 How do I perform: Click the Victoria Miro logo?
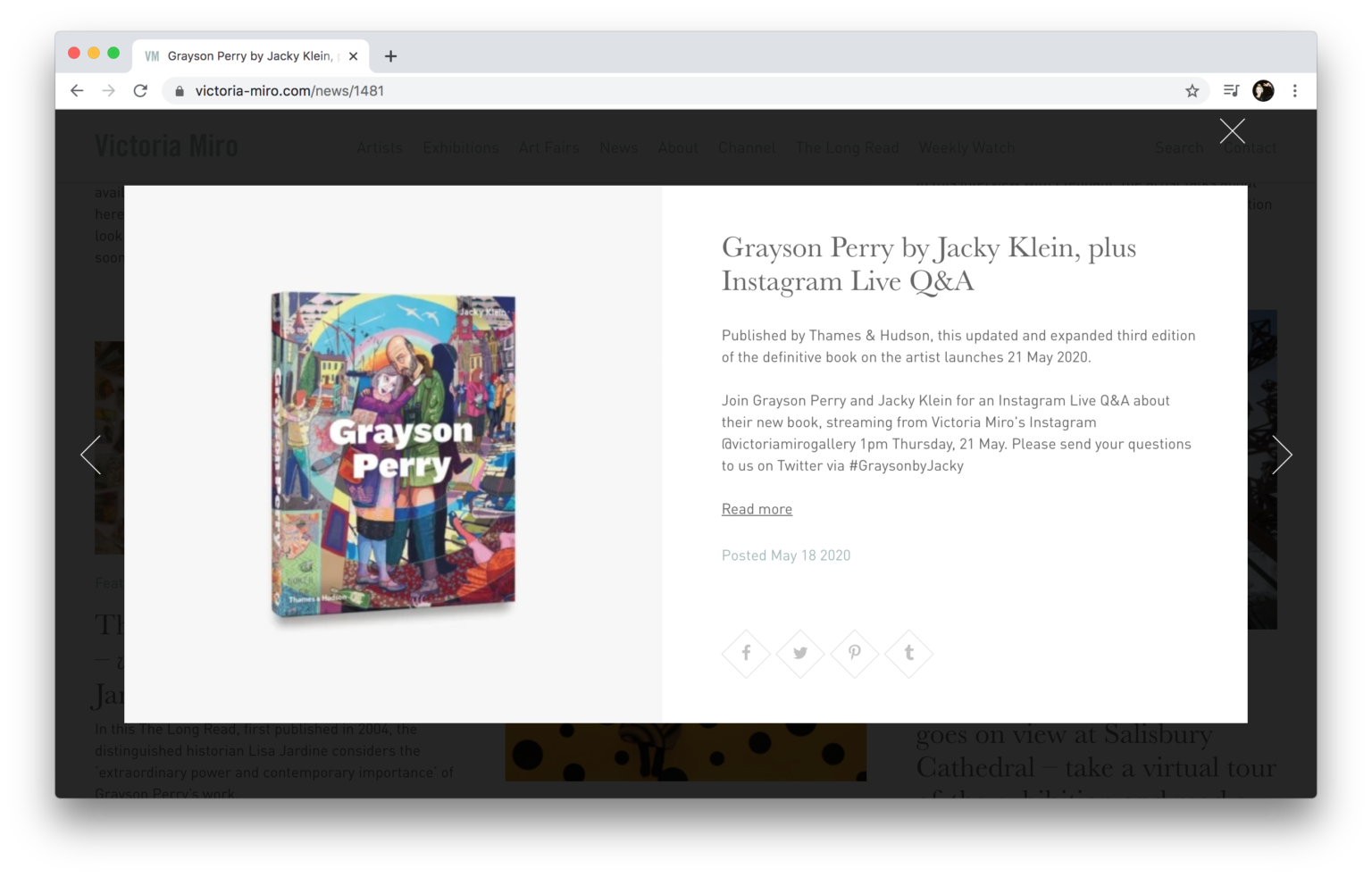167,146
